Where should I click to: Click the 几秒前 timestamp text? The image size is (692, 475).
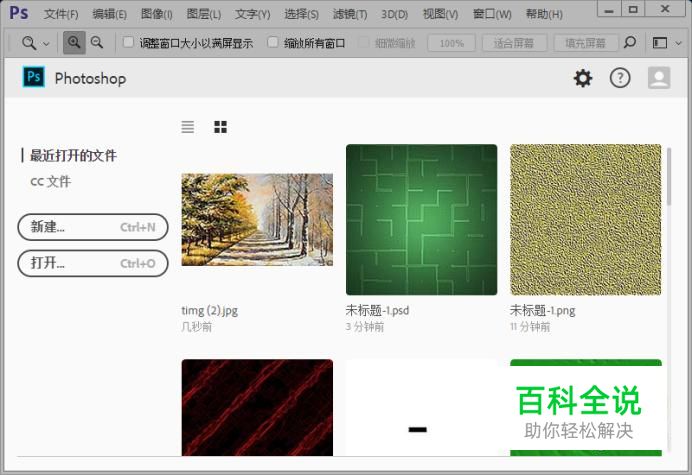[197, 327]
